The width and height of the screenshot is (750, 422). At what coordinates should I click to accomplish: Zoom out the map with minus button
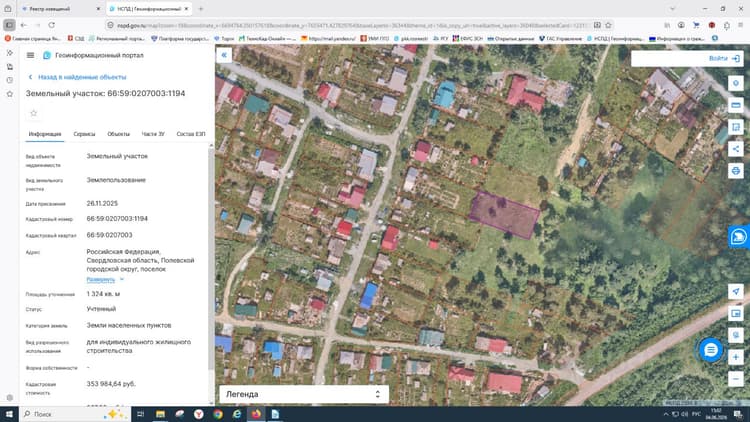click(736, 379)
